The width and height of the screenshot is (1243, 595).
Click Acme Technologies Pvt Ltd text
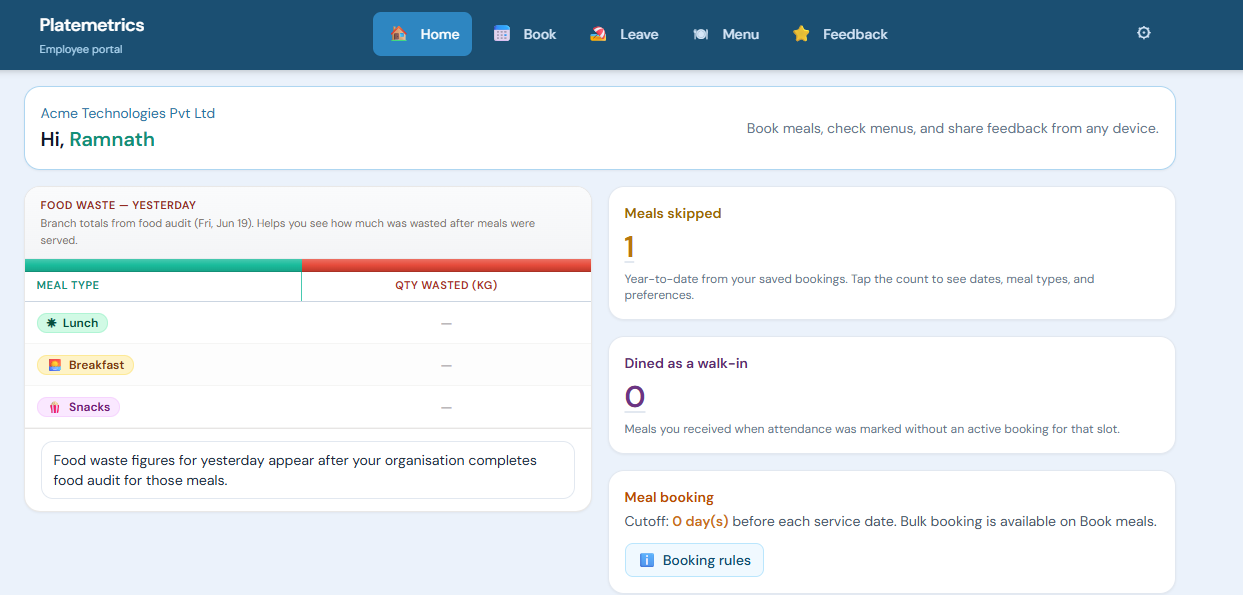(x=128, y=113)
